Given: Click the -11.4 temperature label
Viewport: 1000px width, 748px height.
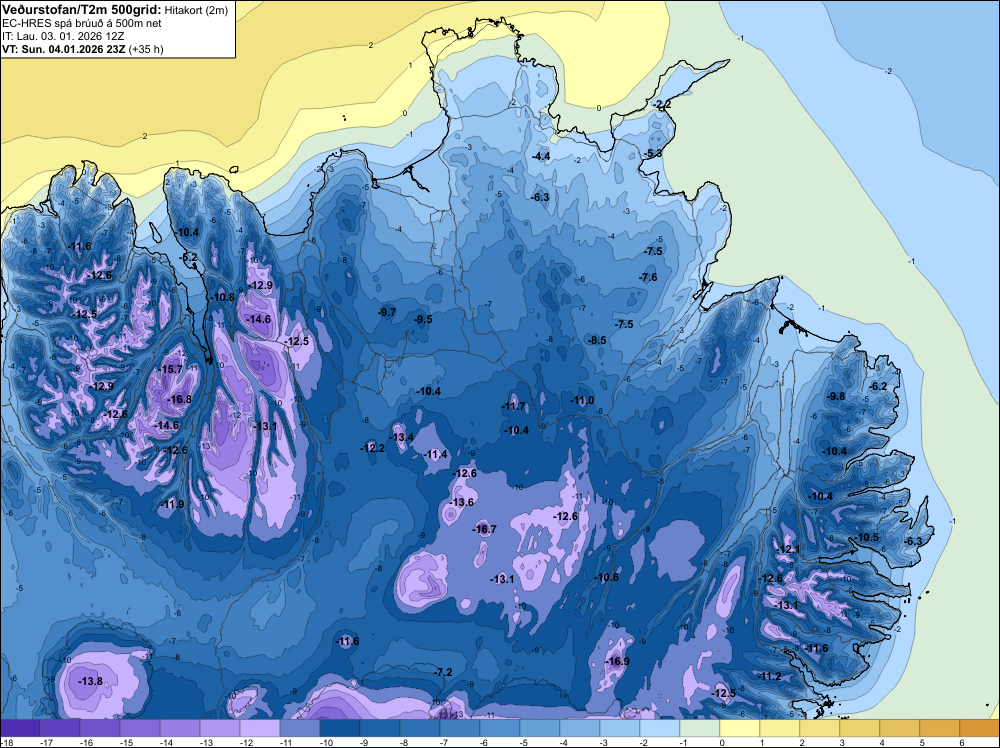Looking at the screenshot, I should (436, 455).
